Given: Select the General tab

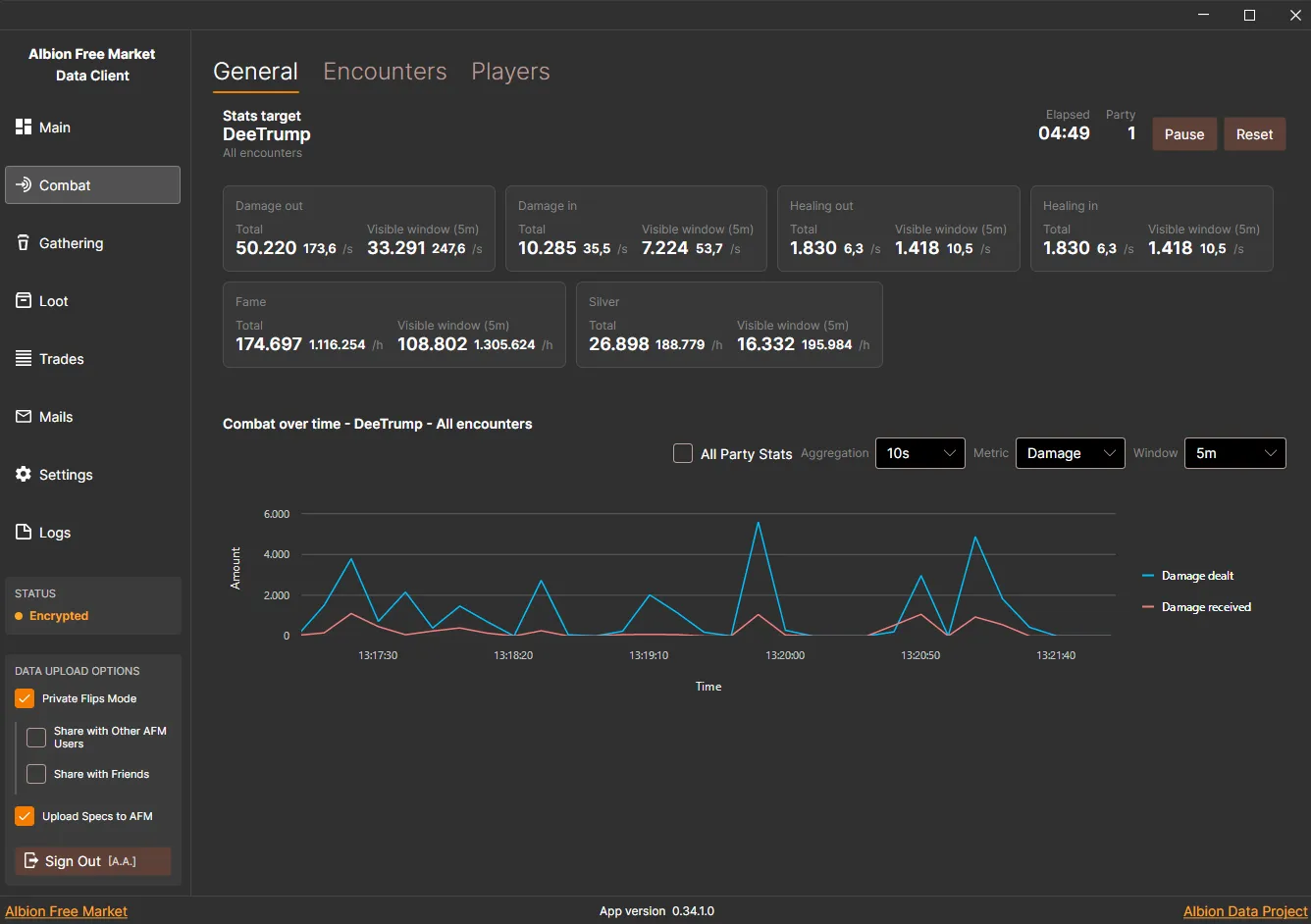Looking at the screenshot, I should [x=255, y=72].
